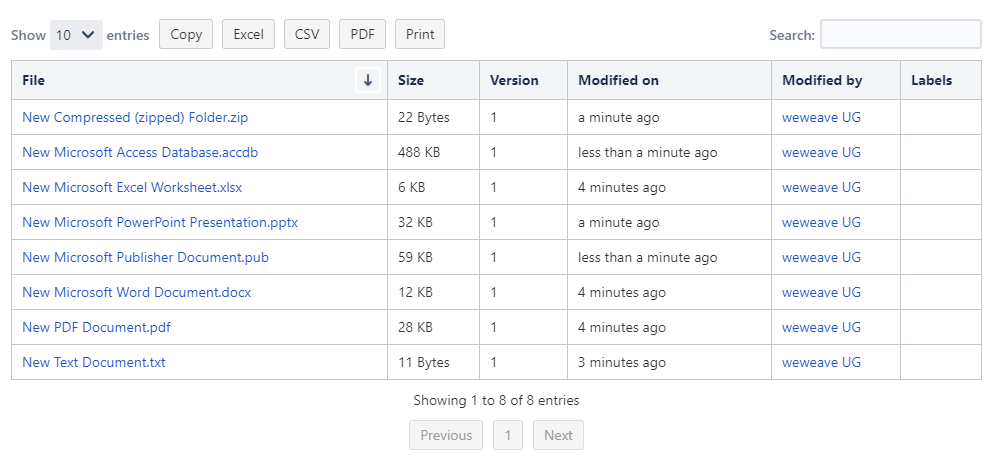The height and width of the screenshot is (457, 999).
Task: Open weweave UG profile in zip row
Action: point(821,117)
